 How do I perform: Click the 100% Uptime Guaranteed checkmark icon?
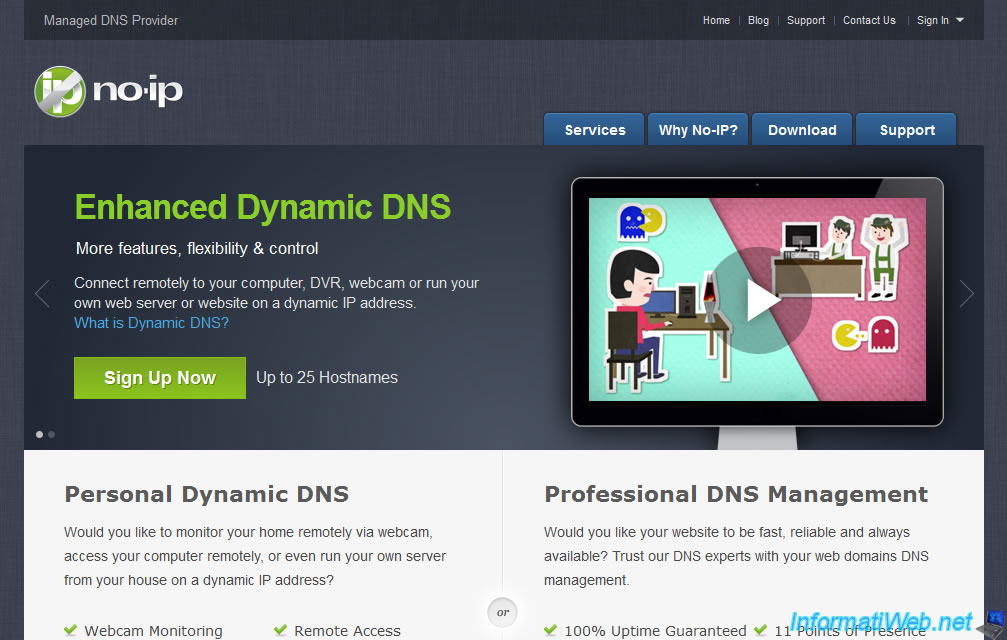click(550, 630)
